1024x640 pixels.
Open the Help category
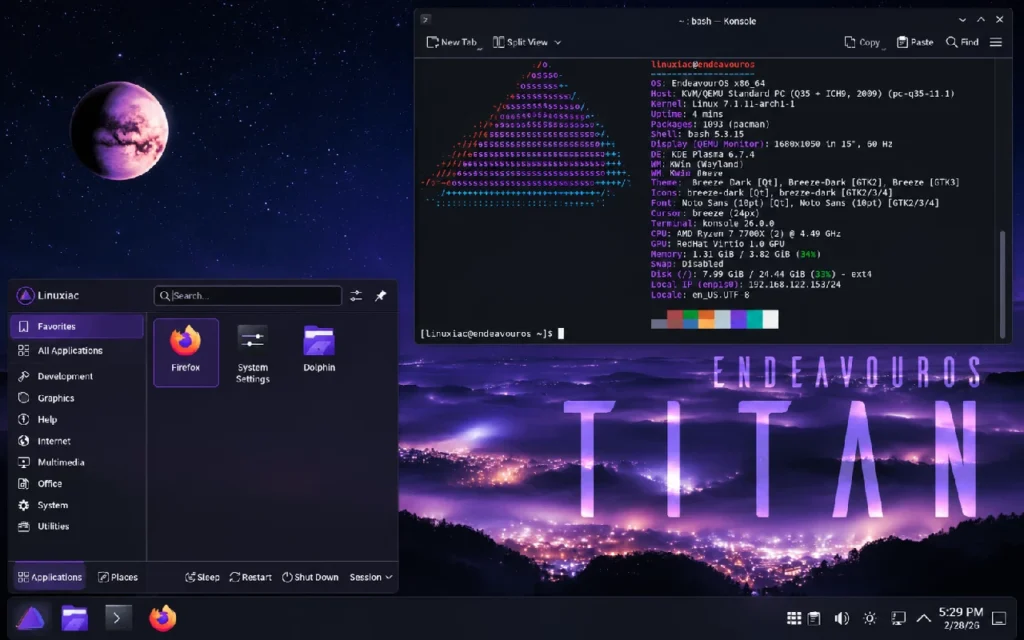coord(76,419)
